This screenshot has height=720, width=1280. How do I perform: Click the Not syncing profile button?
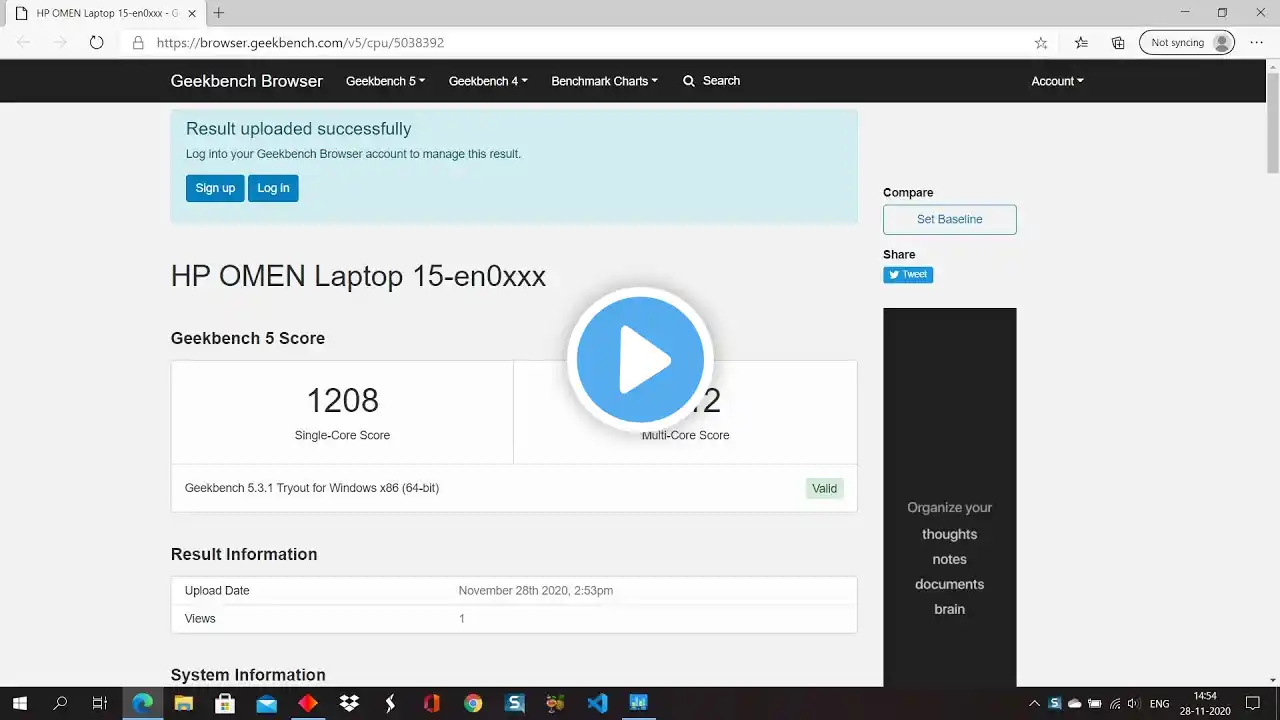click(x=1187, y=43)
